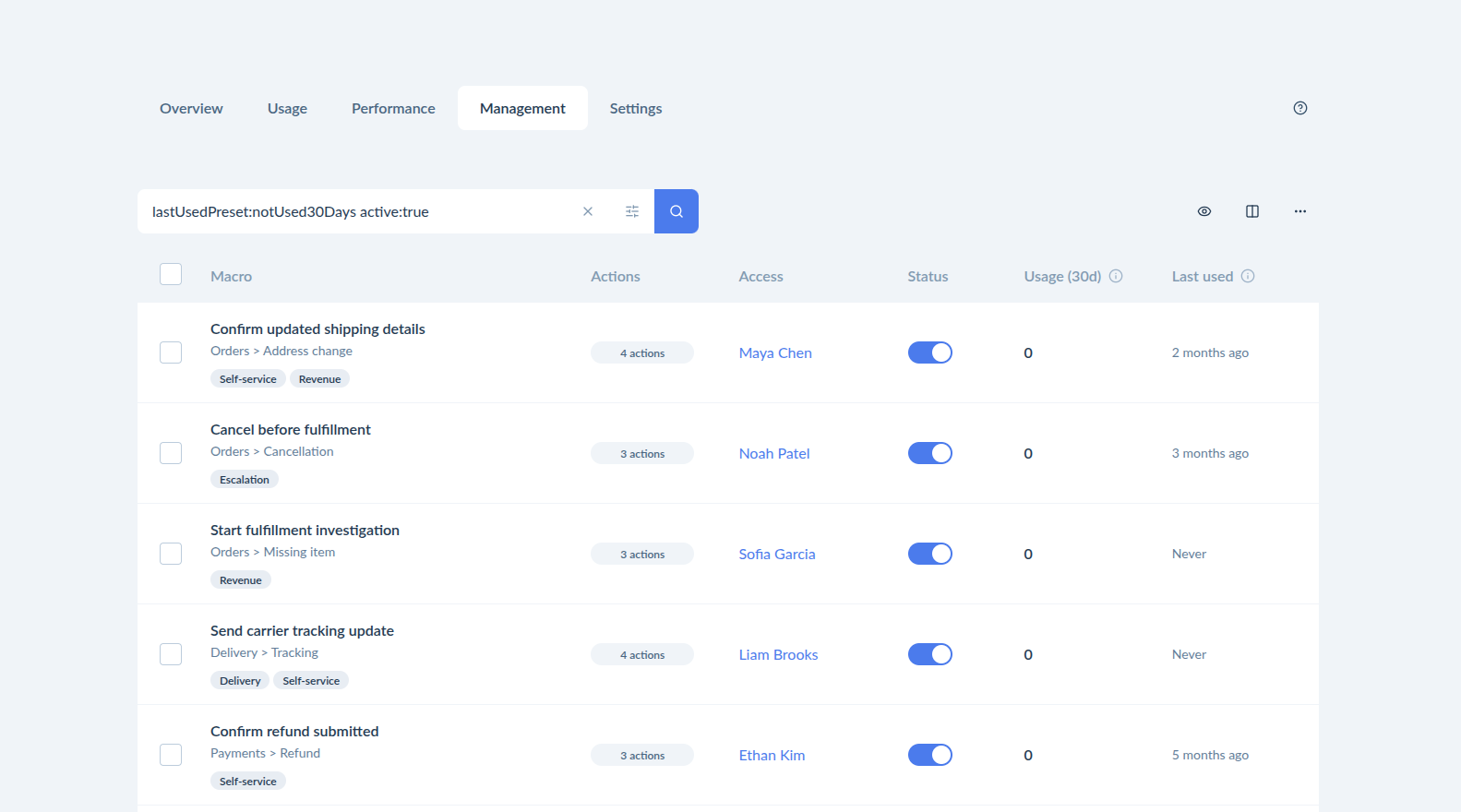Click the blue search magnifier button
This screenshot has height=812, width=1461.
[677, 211]
